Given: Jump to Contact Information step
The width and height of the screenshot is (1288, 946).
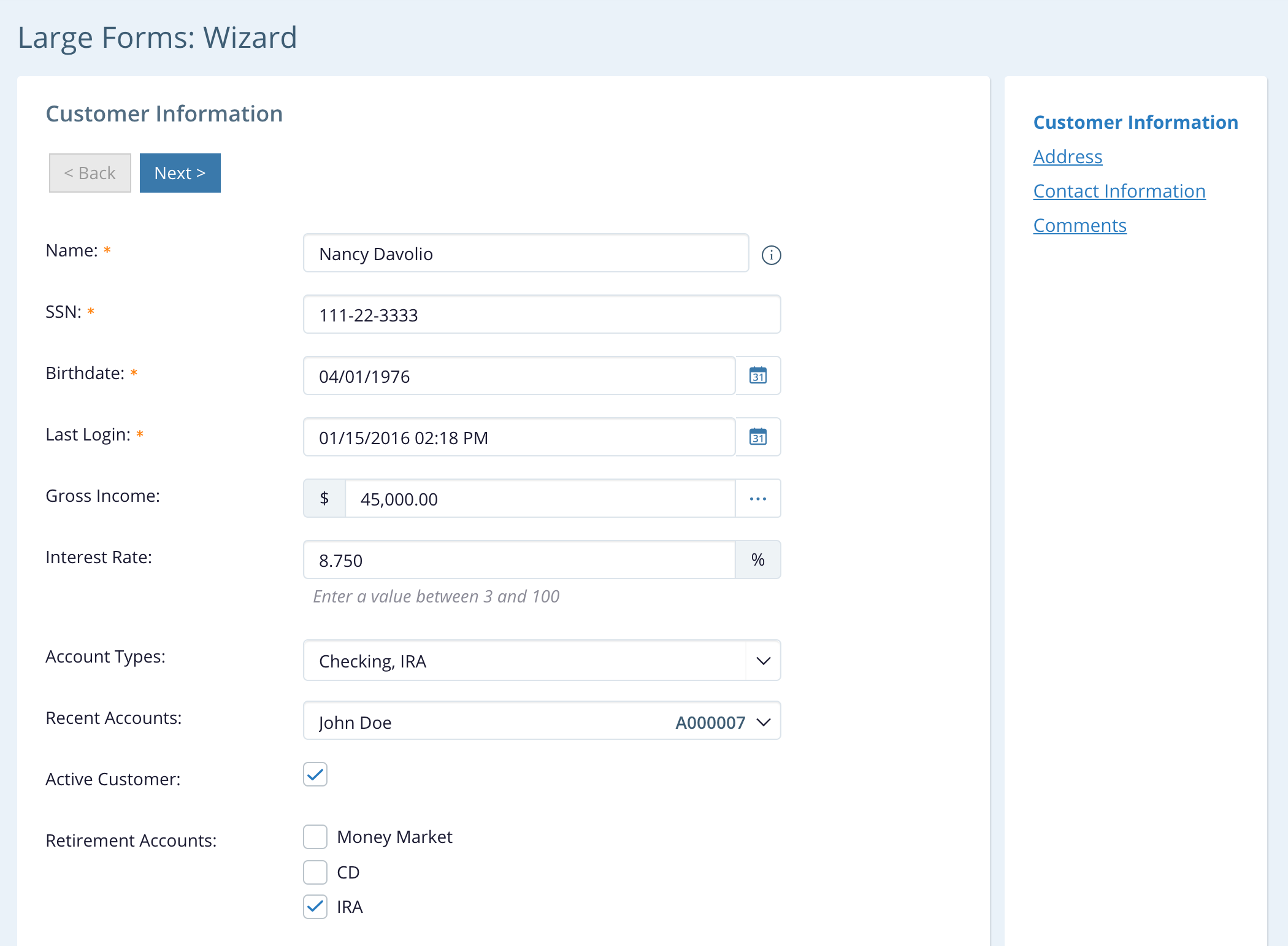Looking at the screenshot, I should 1119,191.
